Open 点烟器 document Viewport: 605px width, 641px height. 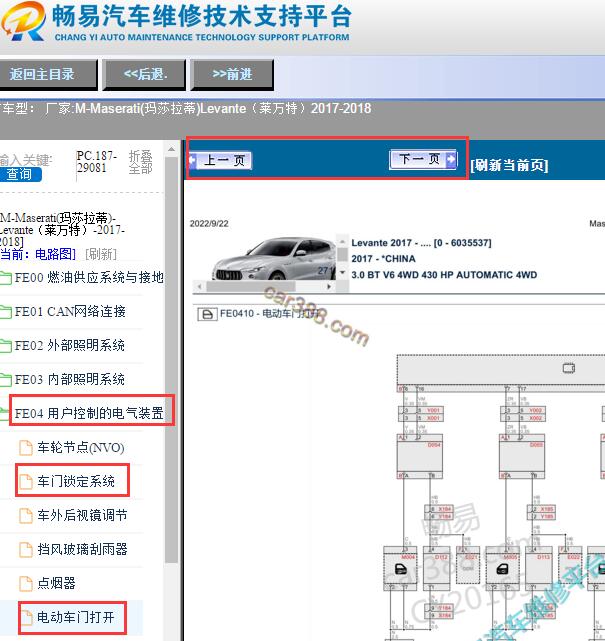click(56, 583)
